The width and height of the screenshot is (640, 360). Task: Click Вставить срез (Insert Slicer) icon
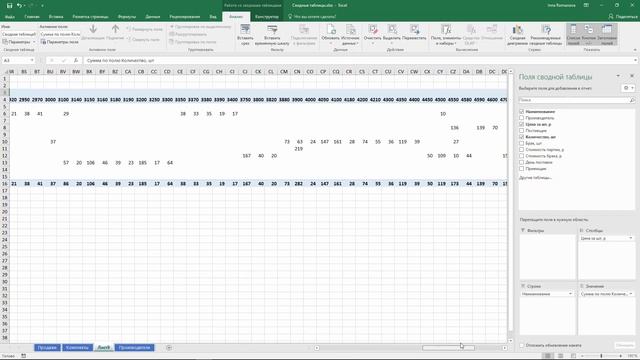click(x=245, y=30)
